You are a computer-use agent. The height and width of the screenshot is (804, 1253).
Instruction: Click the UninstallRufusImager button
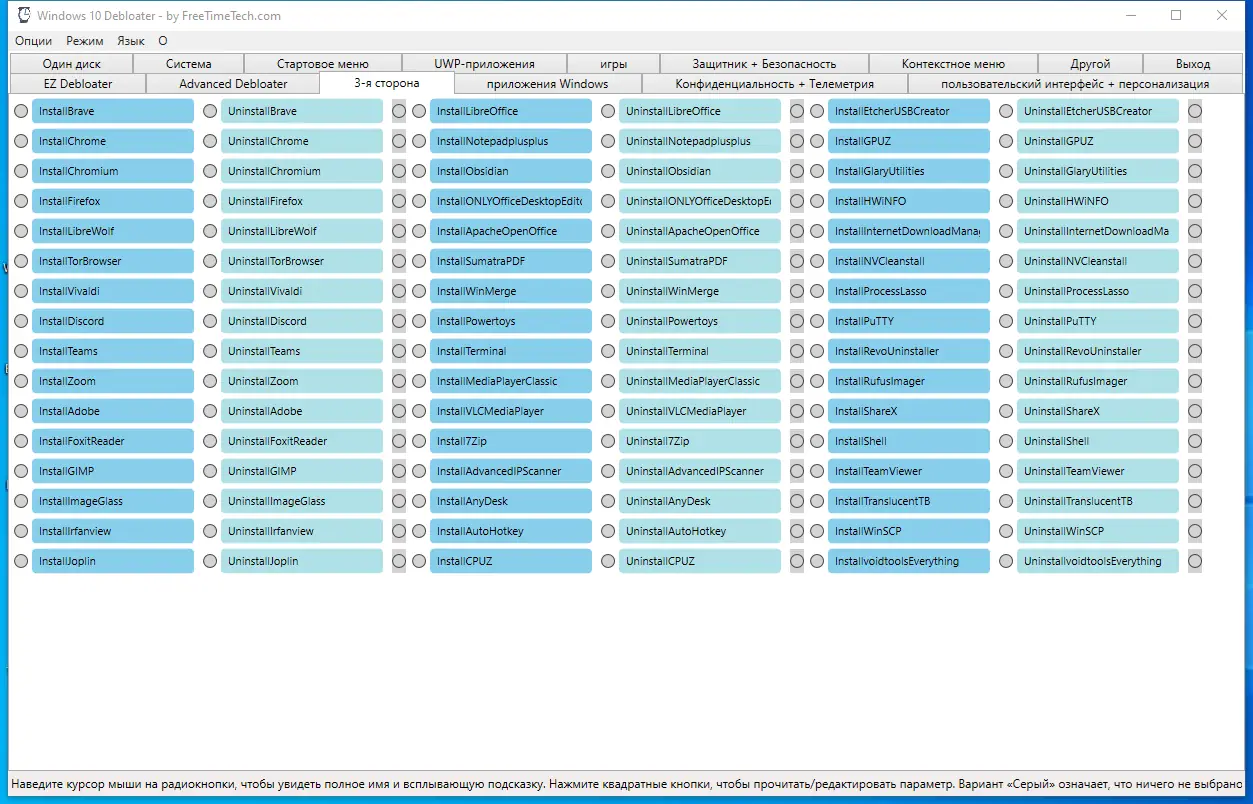(1098, 381)
